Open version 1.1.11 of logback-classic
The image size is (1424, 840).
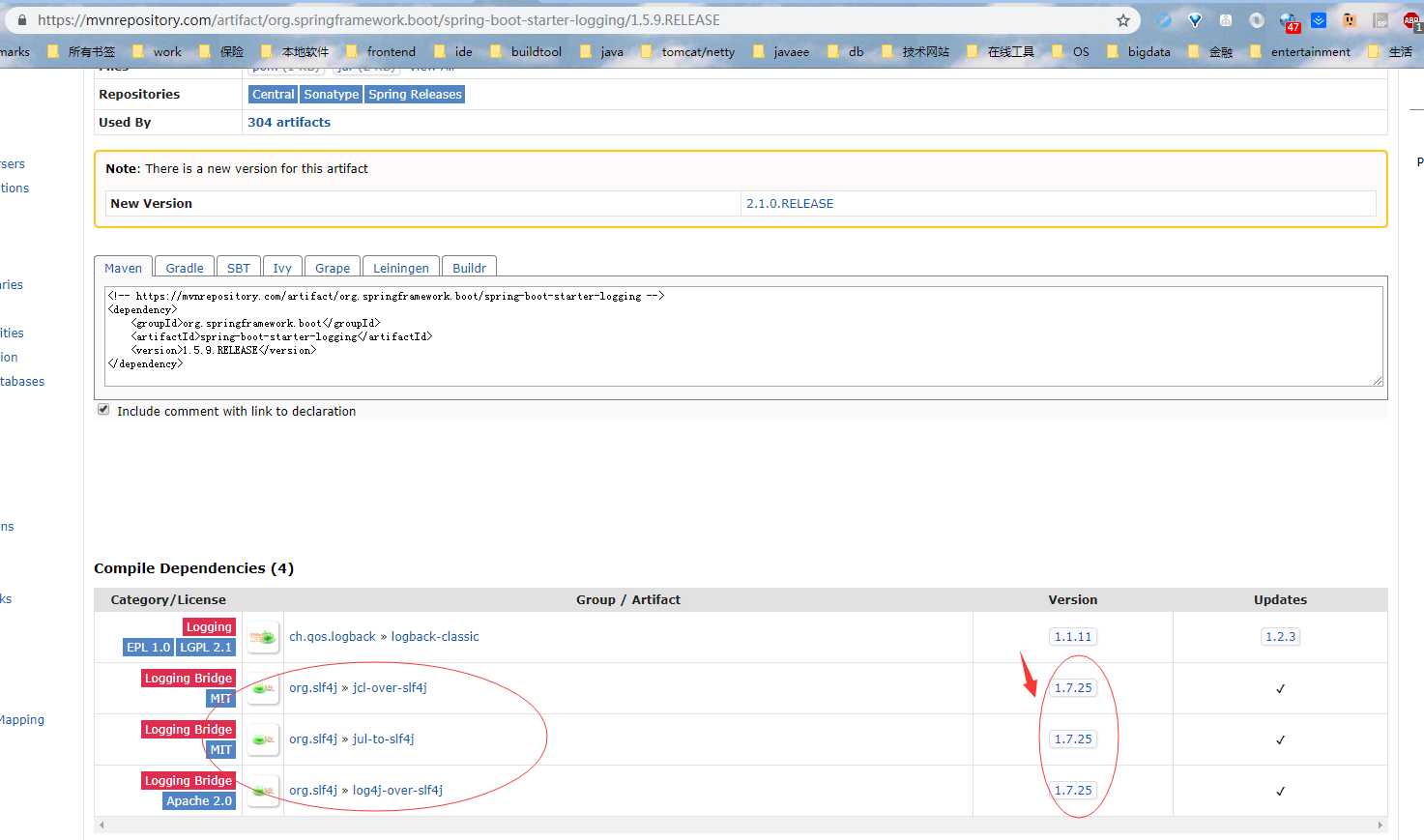pyautogui.click(x=1073, y=637)
